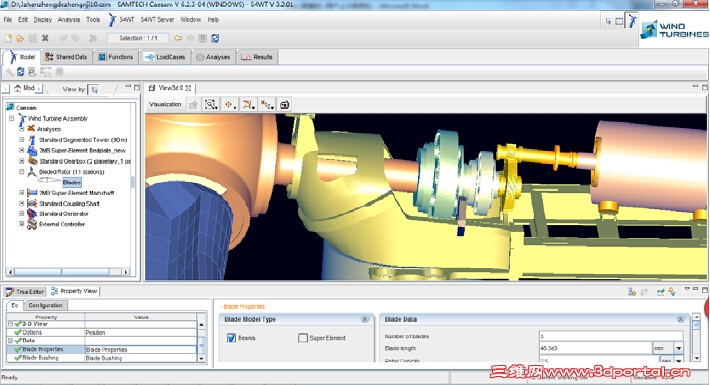Click the S4WT wind turbine menu icon

click(x=112, y=19)
